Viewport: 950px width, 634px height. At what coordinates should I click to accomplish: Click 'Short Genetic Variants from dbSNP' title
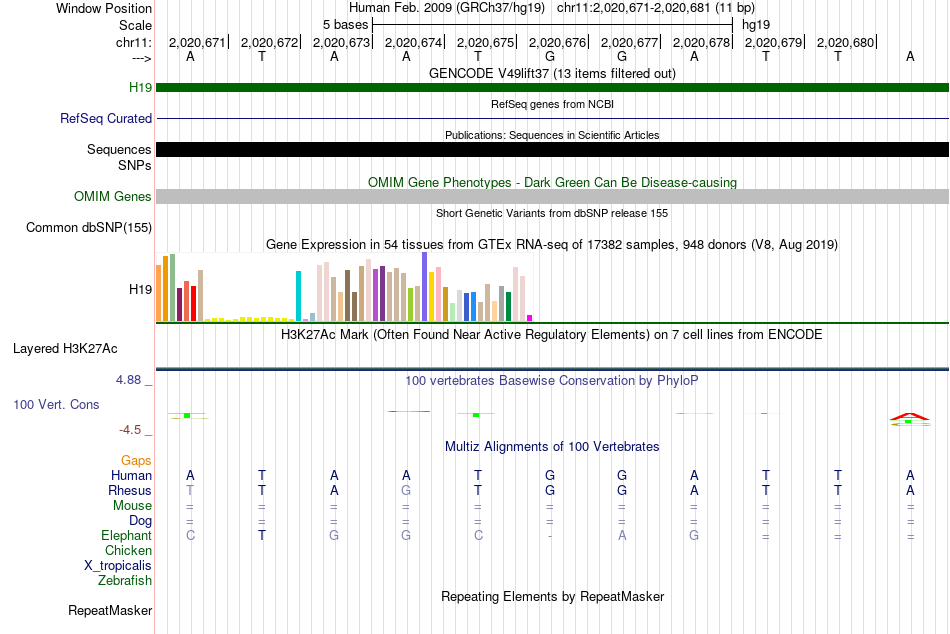[x=552, y=213]
